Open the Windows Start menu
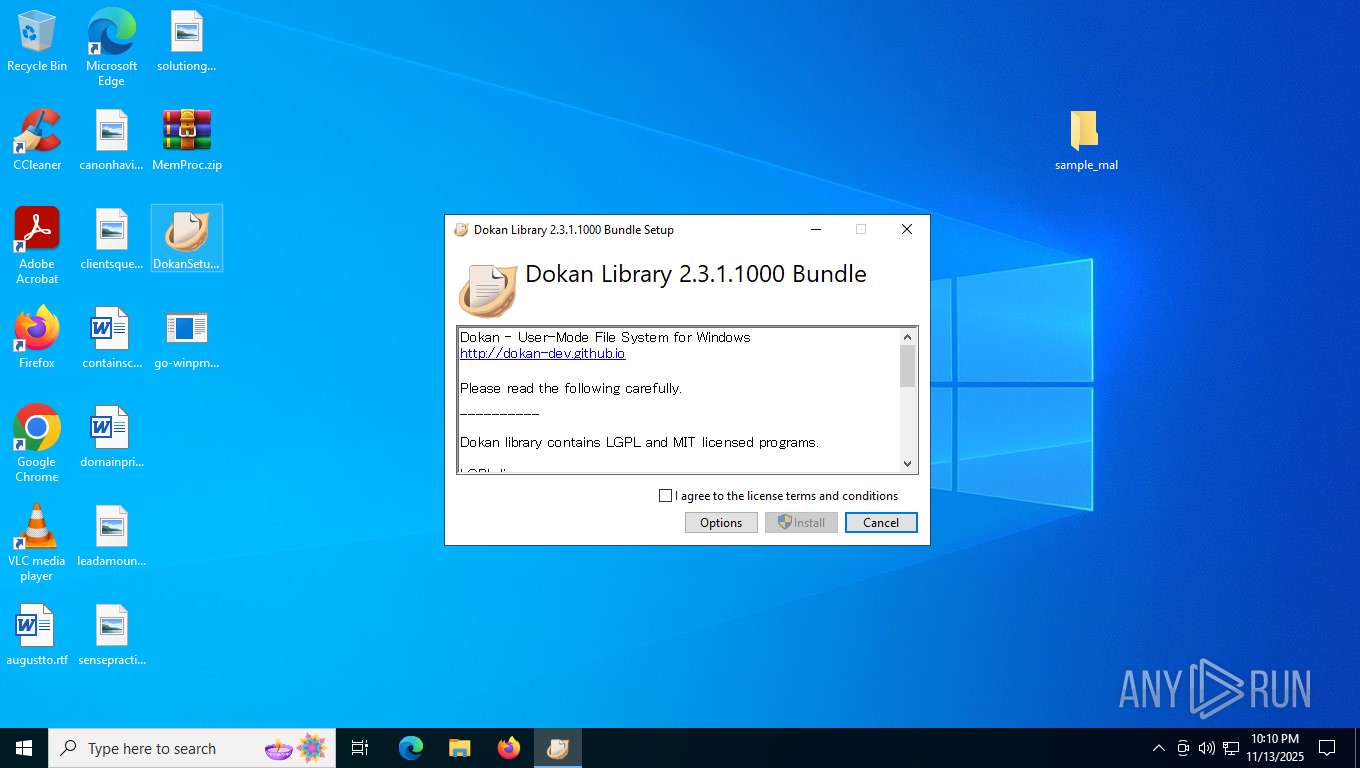This screenshot has height=768, width=1360. click(24, 748)
